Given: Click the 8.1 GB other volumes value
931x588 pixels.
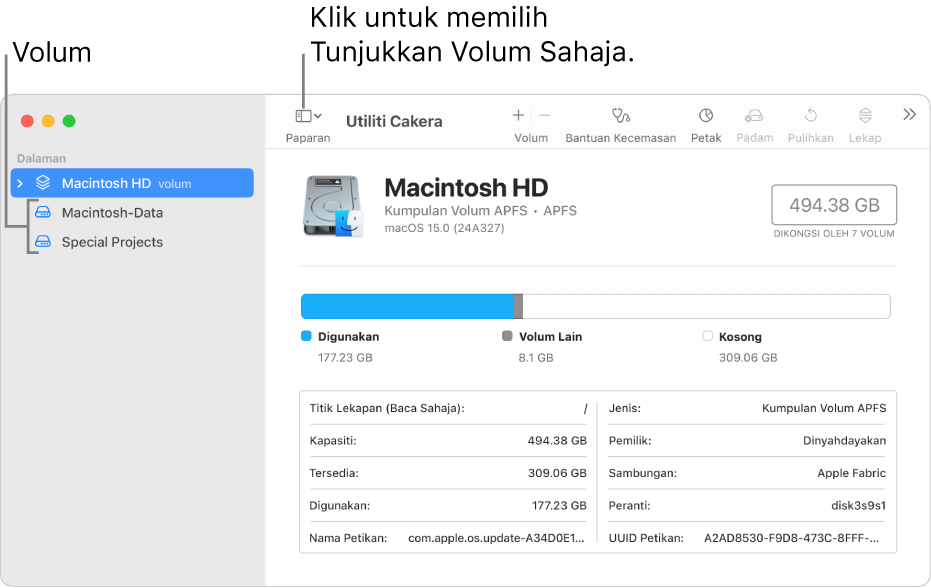Looking at the screenshot, I should 536,358.
